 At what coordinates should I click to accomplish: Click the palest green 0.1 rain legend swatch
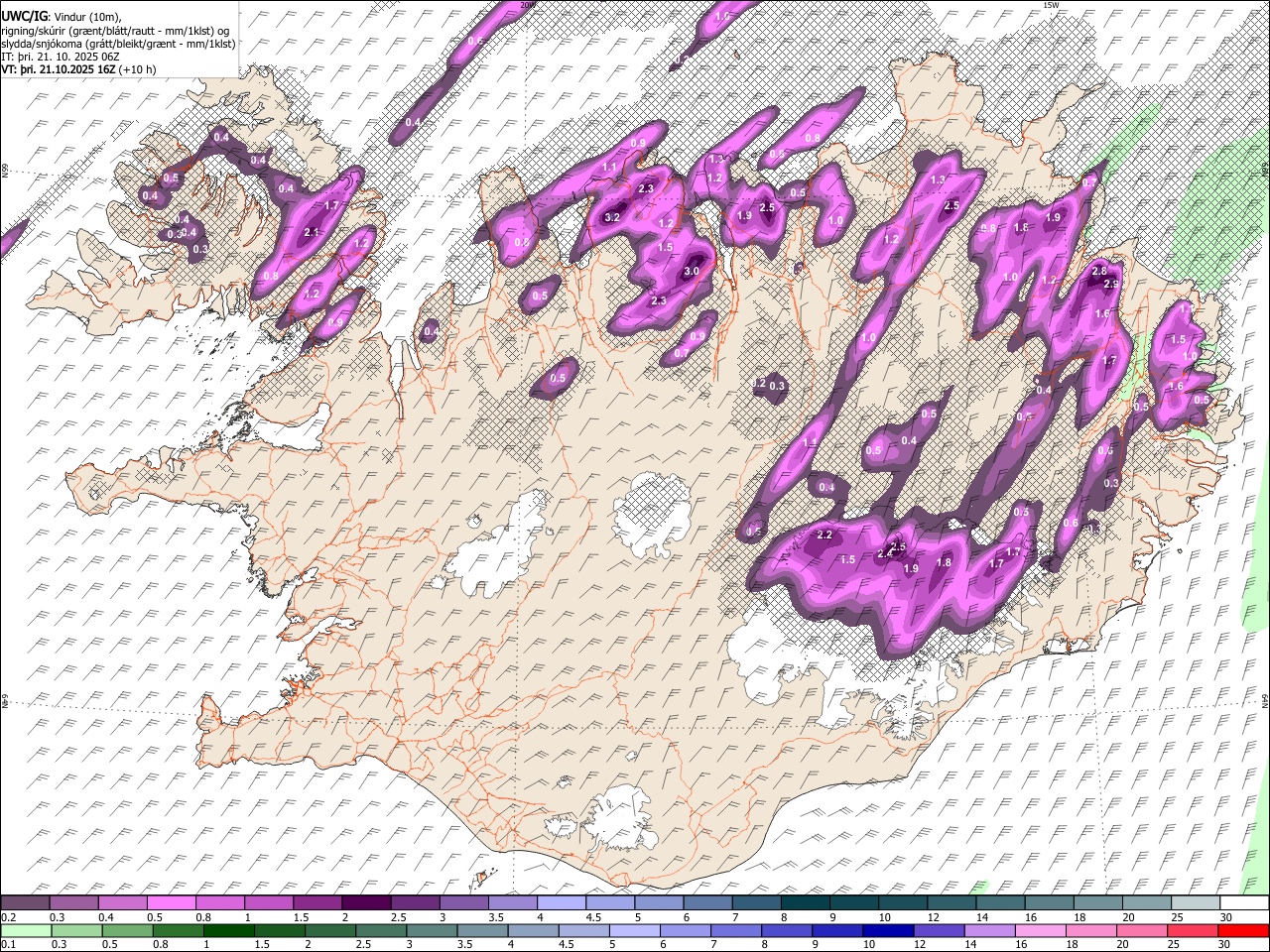point(26,930)
